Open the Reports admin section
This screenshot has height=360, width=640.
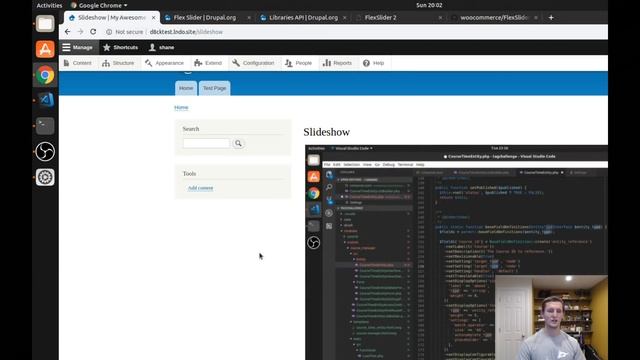coord(337,63)
